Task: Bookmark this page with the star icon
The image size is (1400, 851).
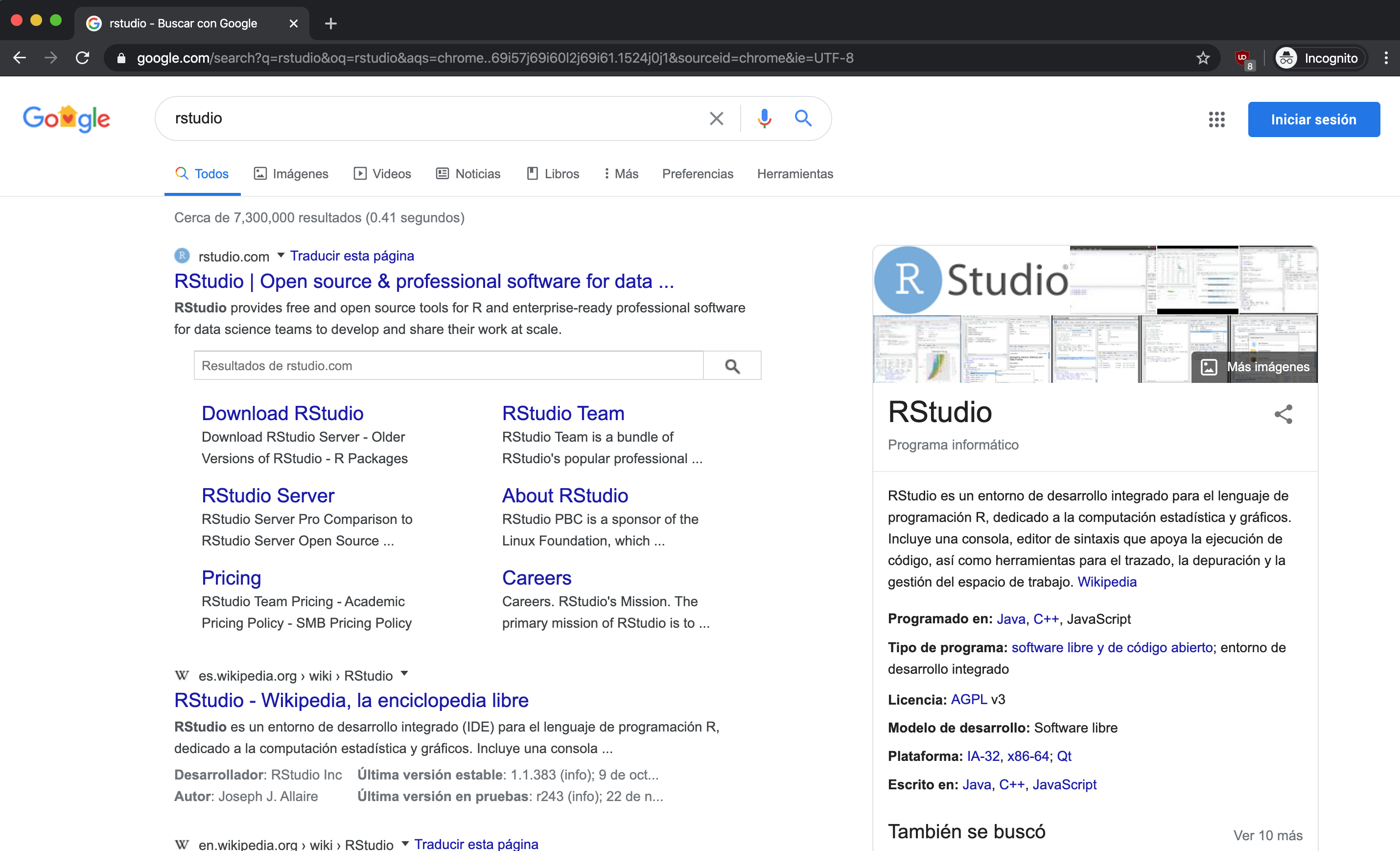Action: [x=1203, y=57]
